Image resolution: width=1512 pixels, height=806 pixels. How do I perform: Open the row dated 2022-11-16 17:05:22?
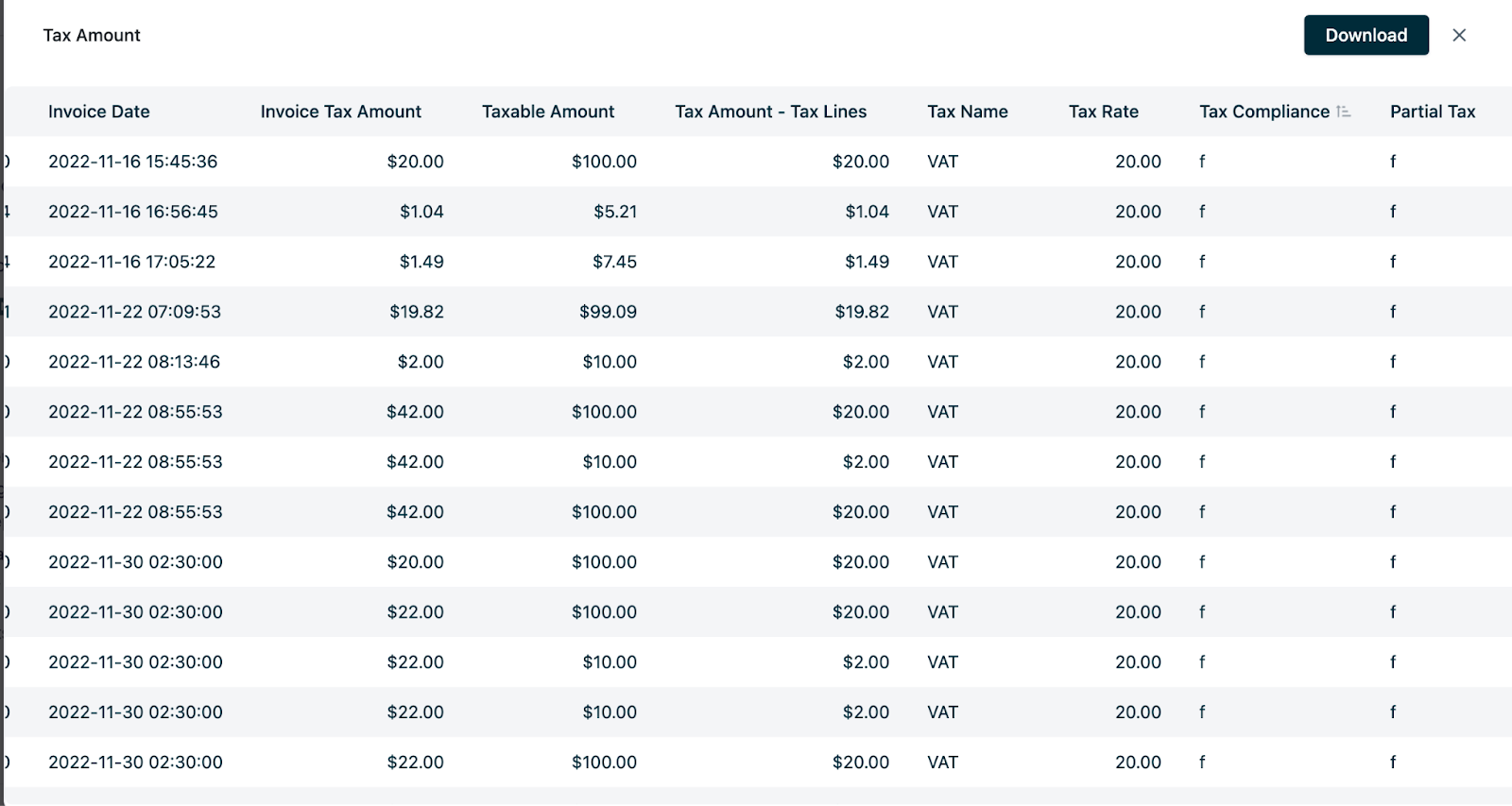(132, 262)
